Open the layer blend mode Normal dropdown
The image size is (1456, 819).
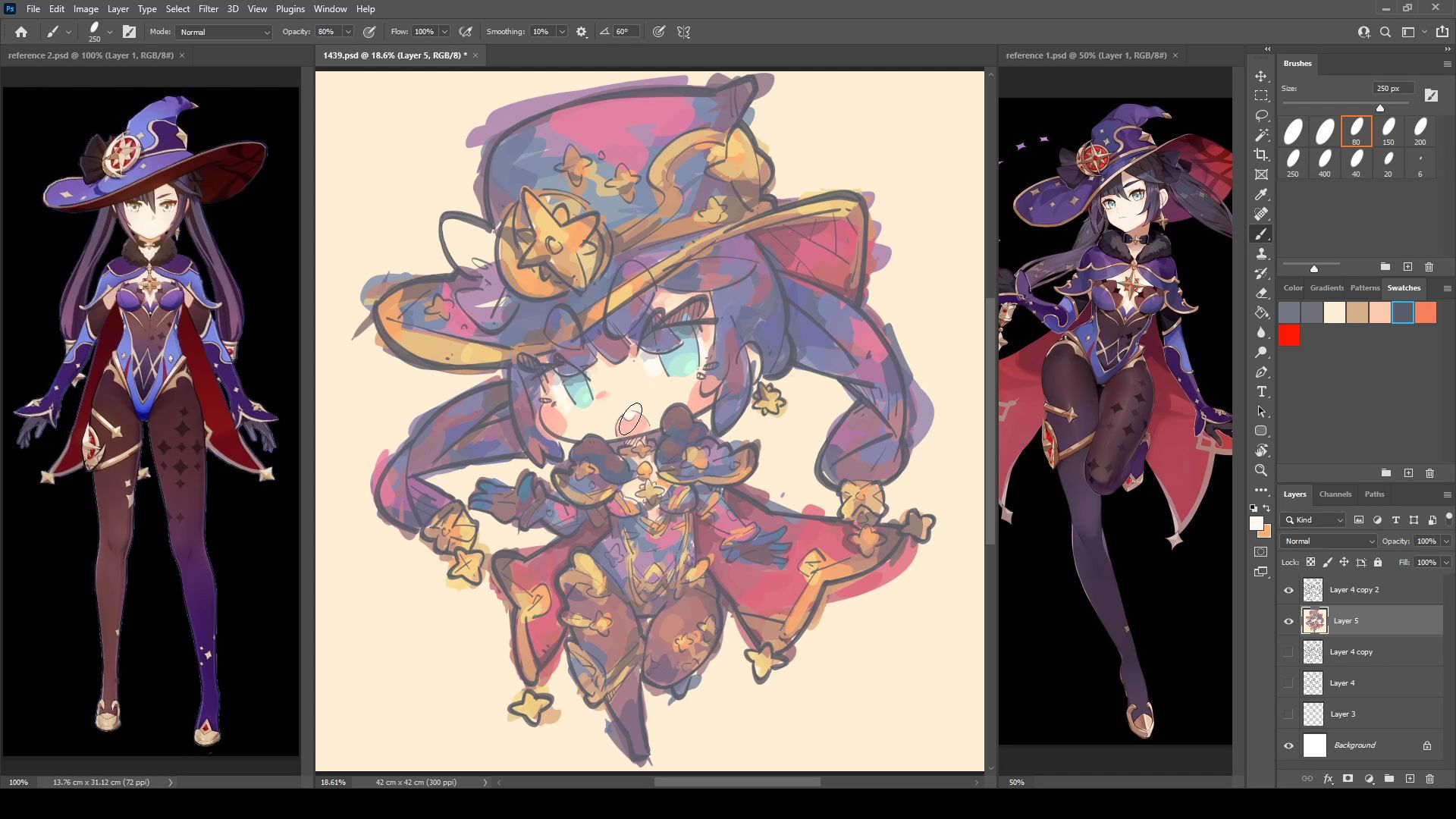1328,541
